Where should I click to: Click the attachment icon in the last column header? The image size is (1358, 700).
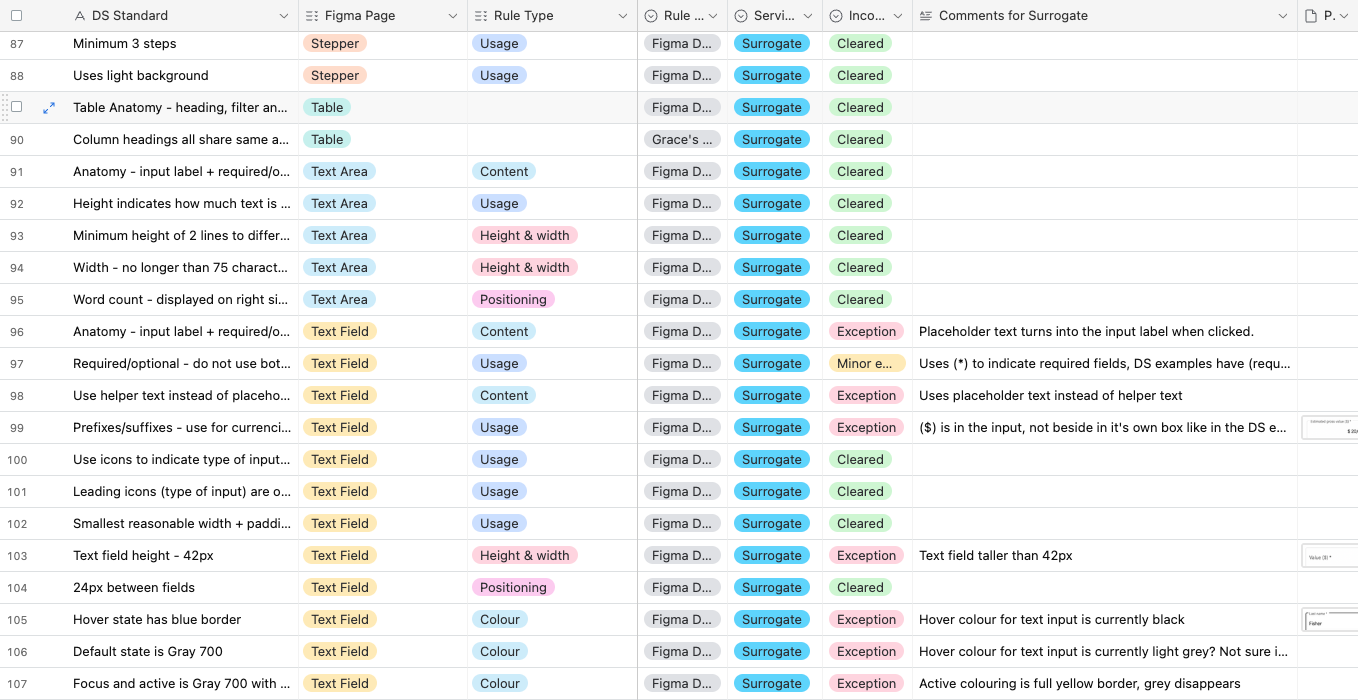coord(1311,16)
